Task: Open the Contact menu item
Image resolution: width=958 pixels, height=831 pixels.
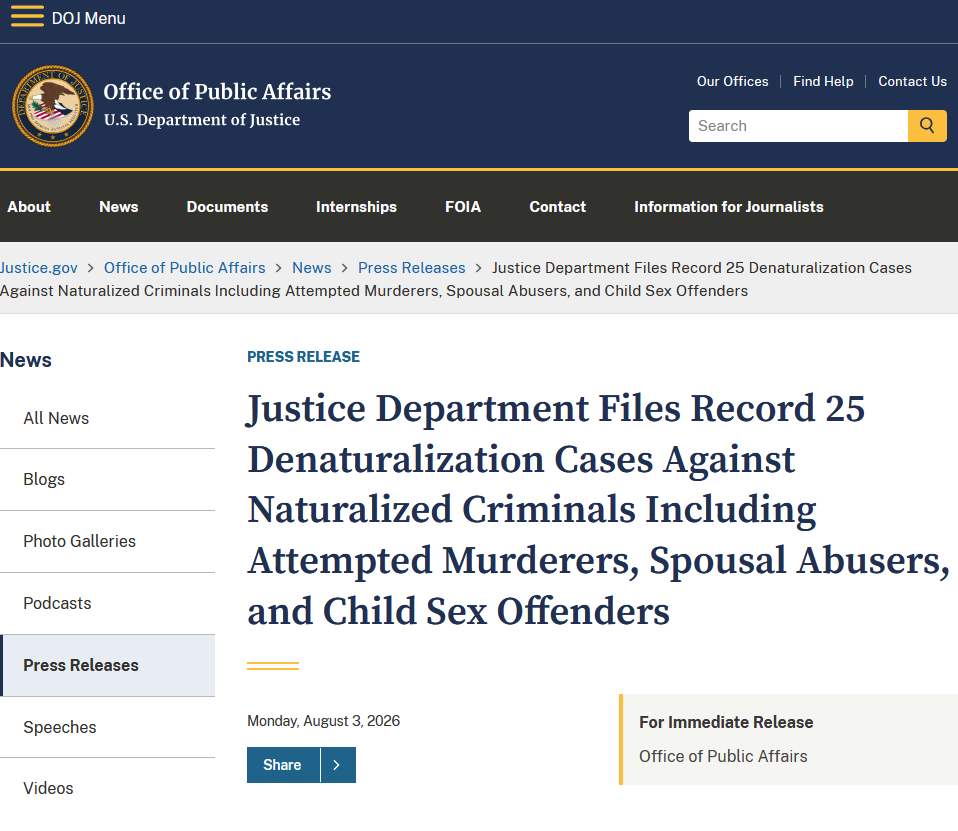Action: [x=557, y=207]
